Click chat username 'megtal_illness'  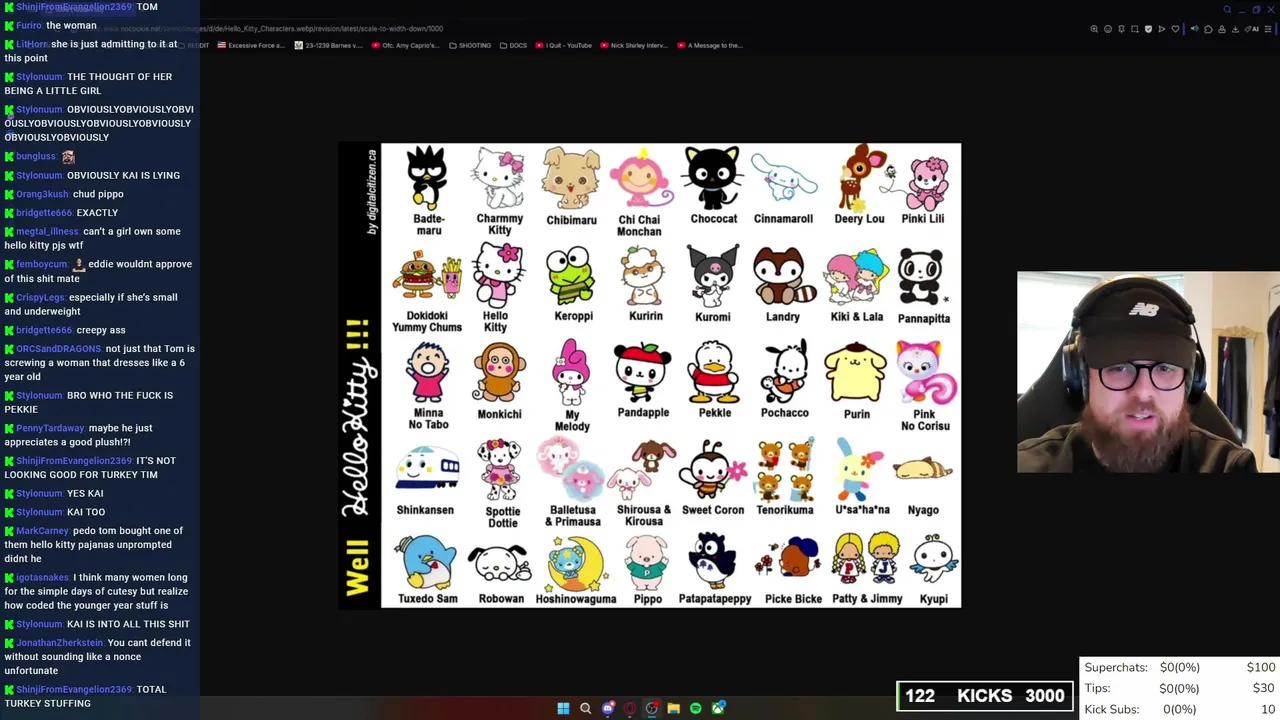point(47,231)
